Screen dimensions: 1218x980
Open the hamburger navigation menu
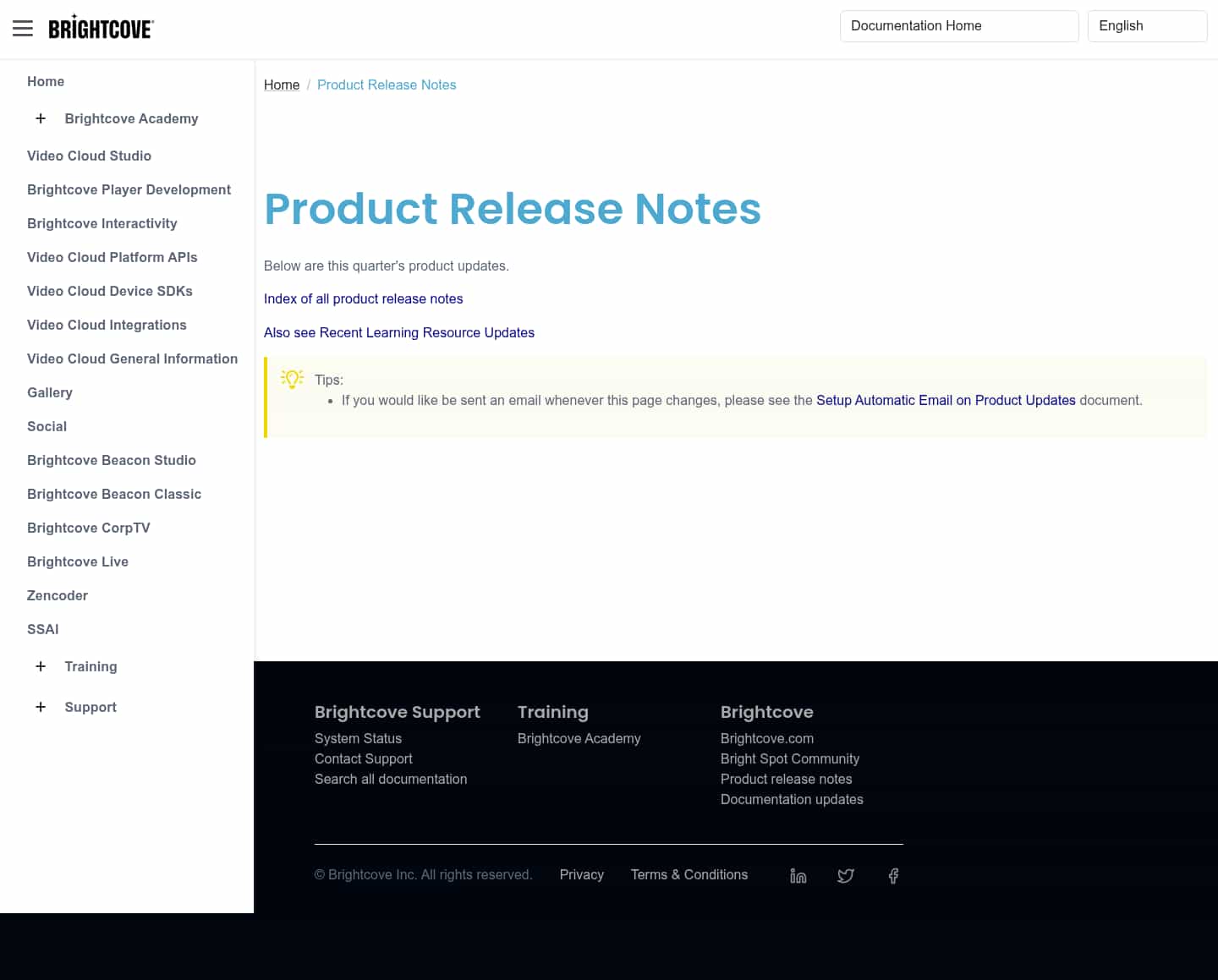pos(23,28)
